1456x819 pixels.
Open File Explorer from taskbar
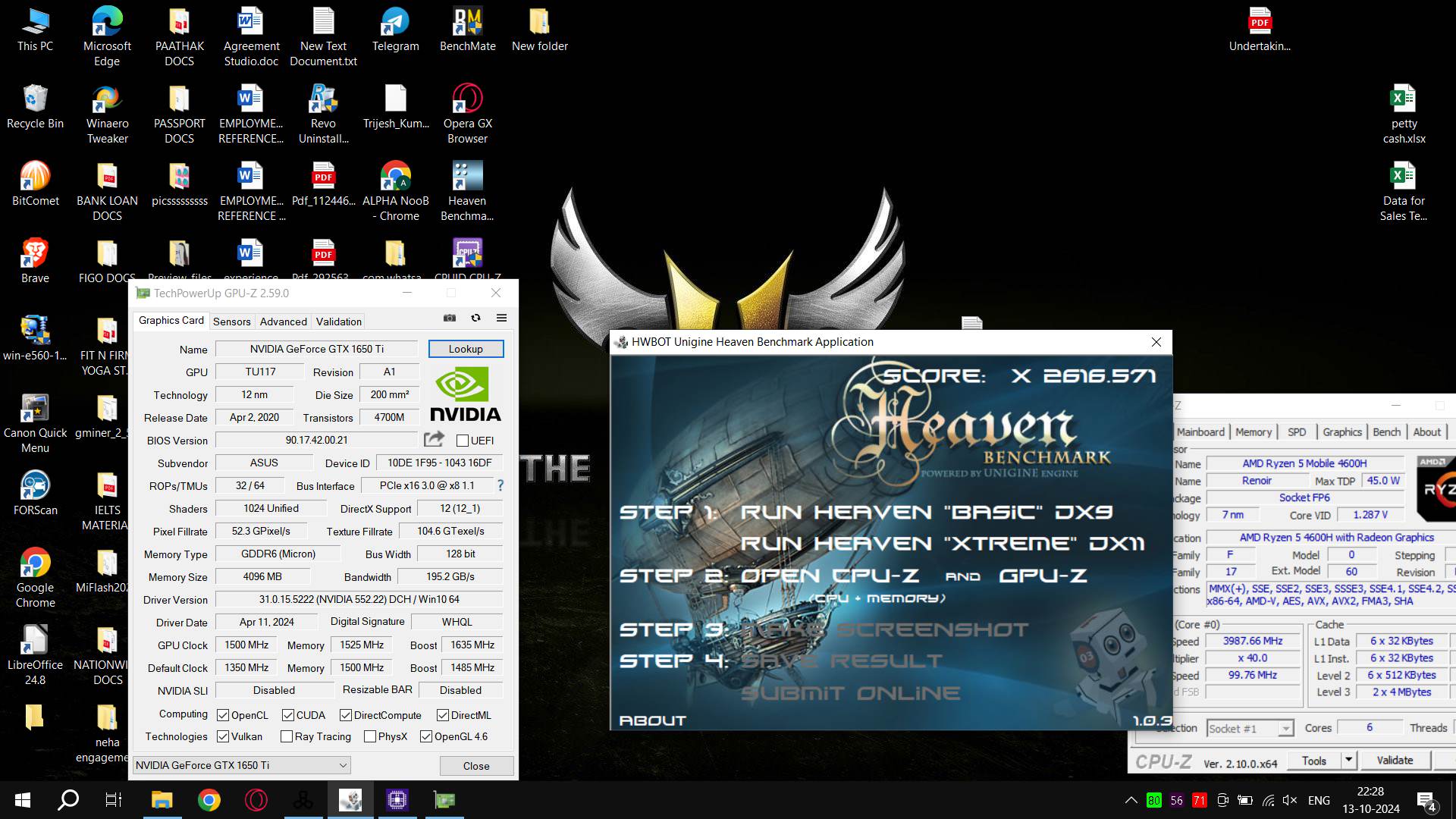pos(162,800)
